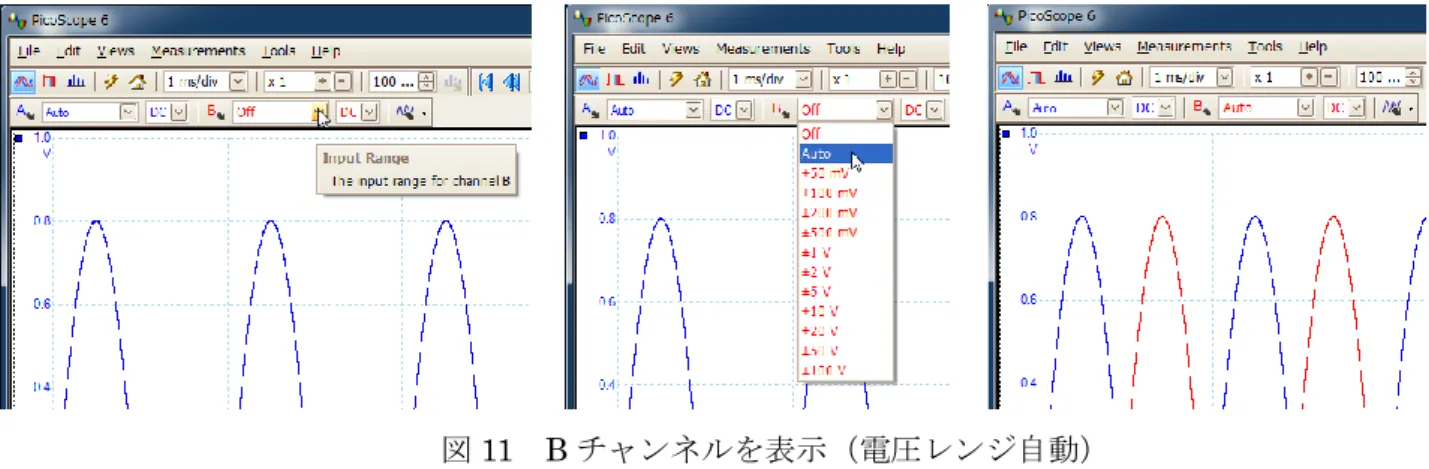Click the Home icon in right window
This screenshot has height=469, width=1429.
tap(1126, 78)
